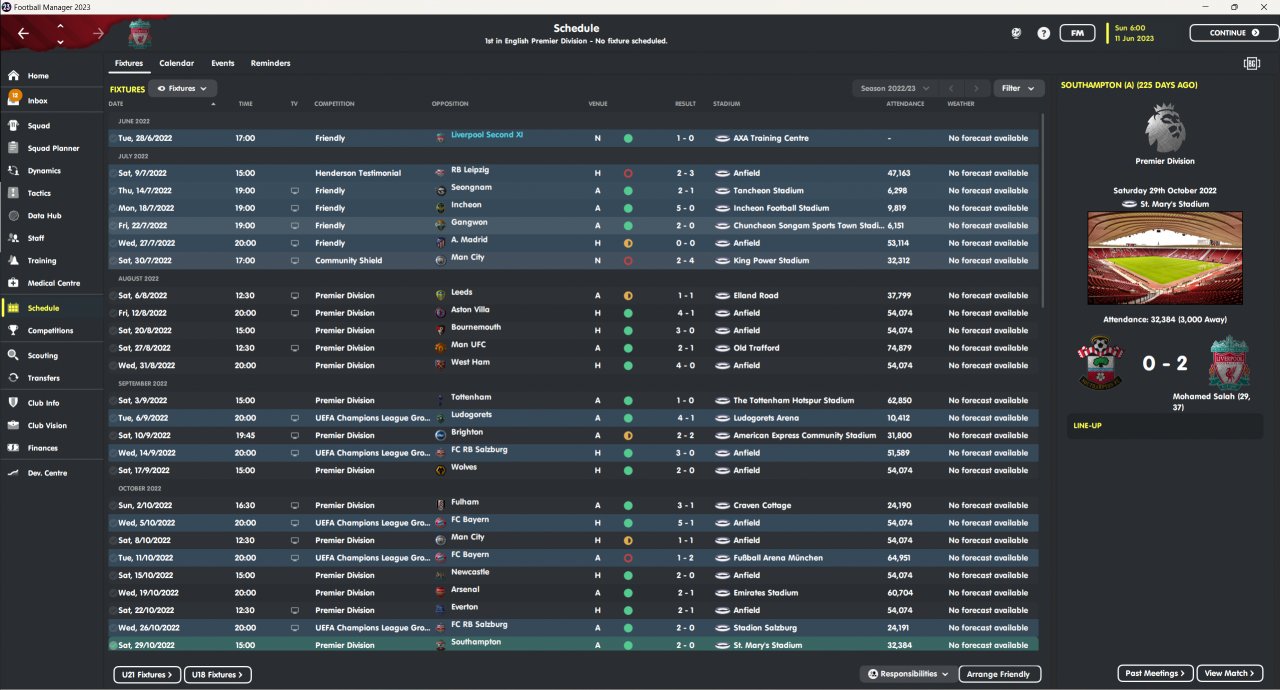Open U21 Fixtures
Screen dimensions: 1280x690
(x=147, y=675)
